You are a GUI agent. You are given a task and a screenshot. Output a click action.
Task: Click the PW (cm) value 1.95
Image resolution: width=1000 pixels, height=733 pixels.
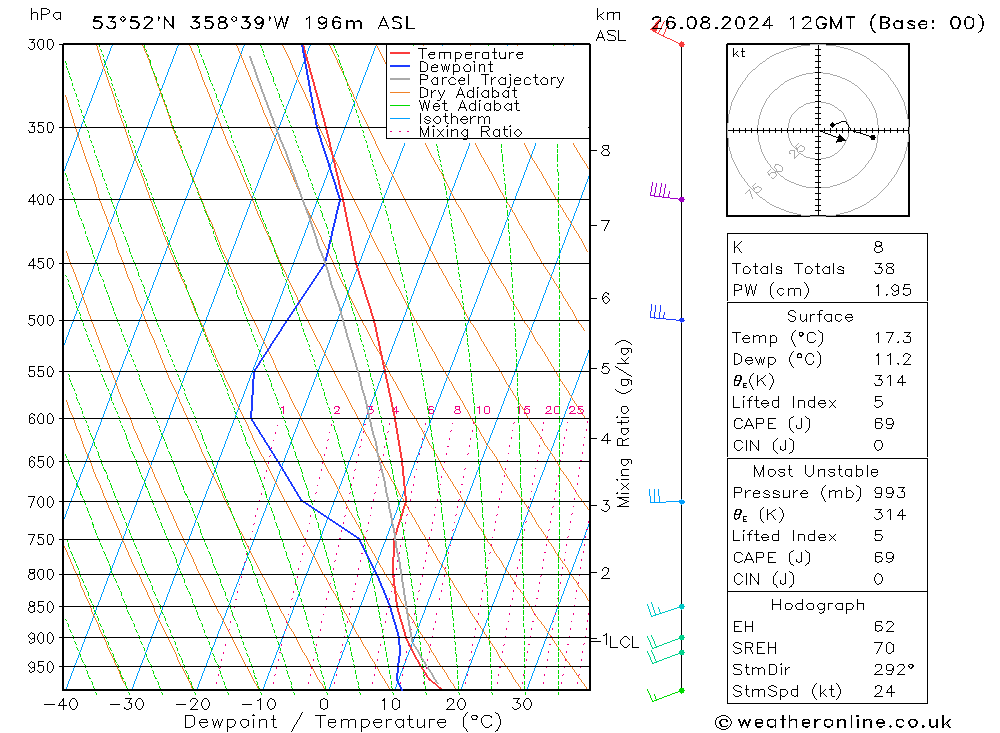(x=893, y=290)
